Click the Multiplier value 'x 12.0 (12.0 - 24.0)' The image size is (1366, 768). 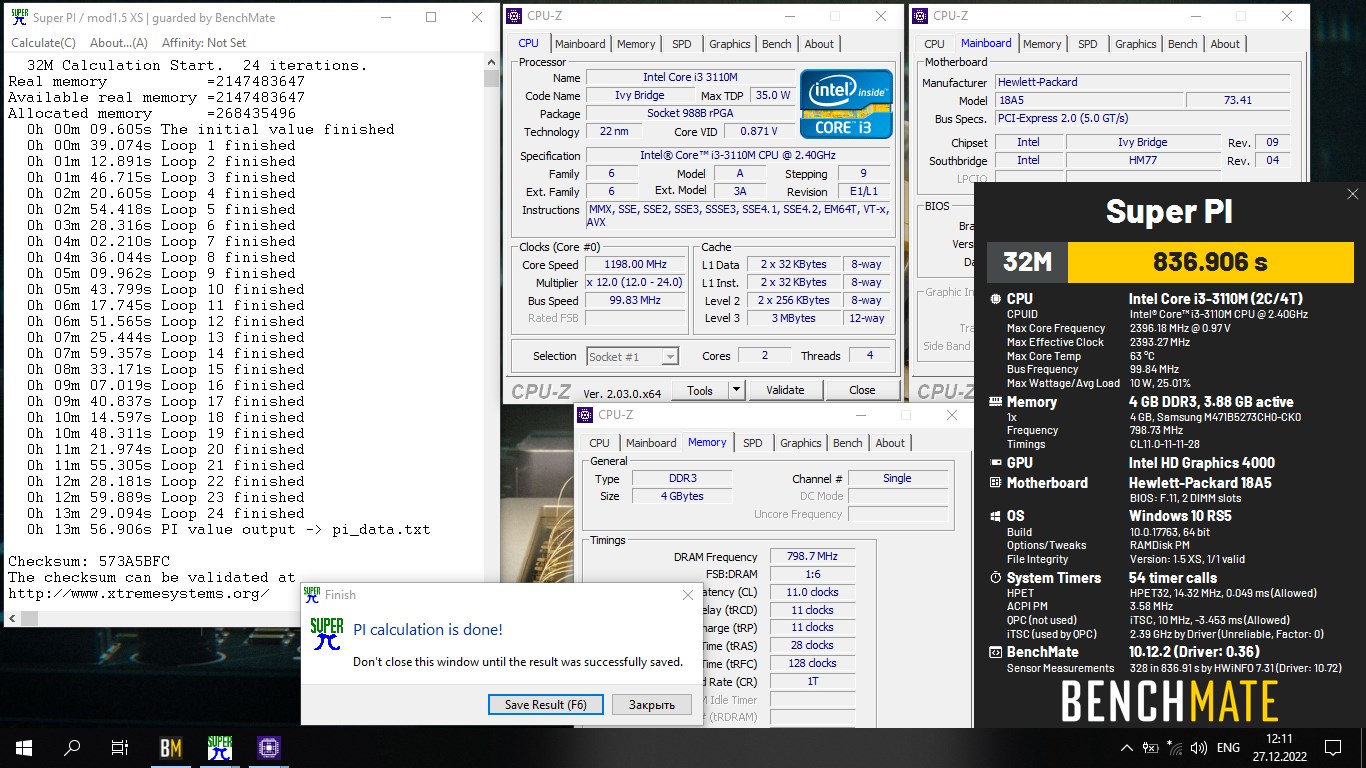(635, 283)
